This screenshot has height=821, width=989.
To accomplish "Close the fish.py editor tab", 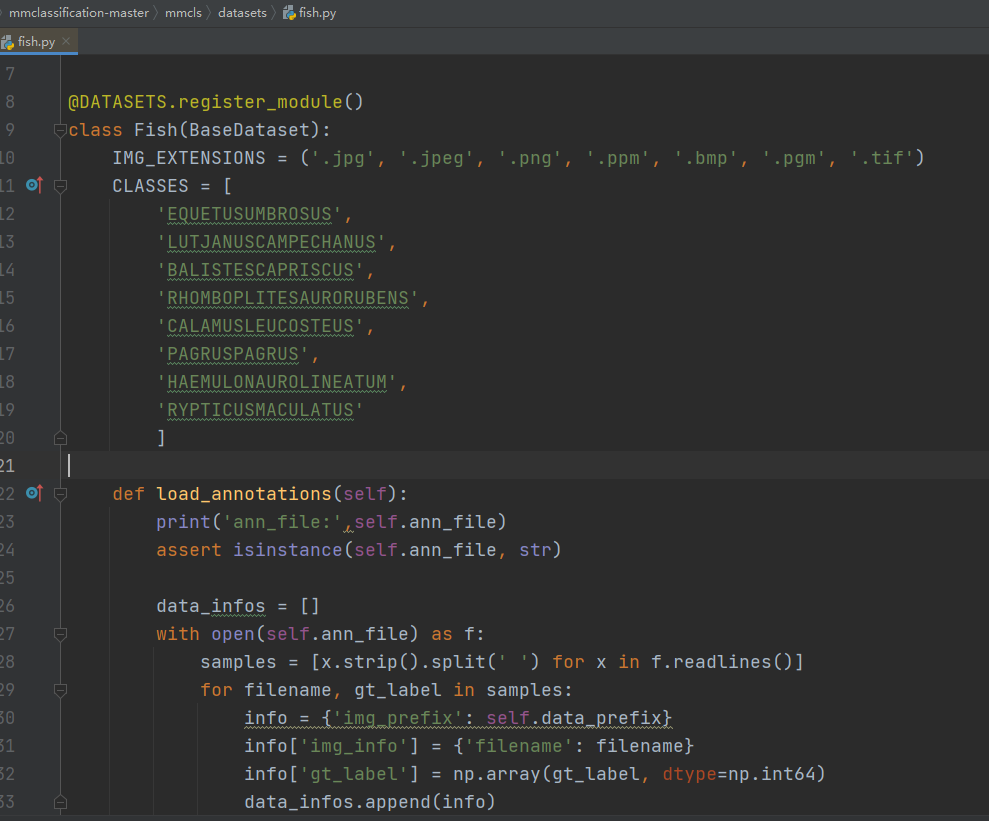I will pos(66,41).
